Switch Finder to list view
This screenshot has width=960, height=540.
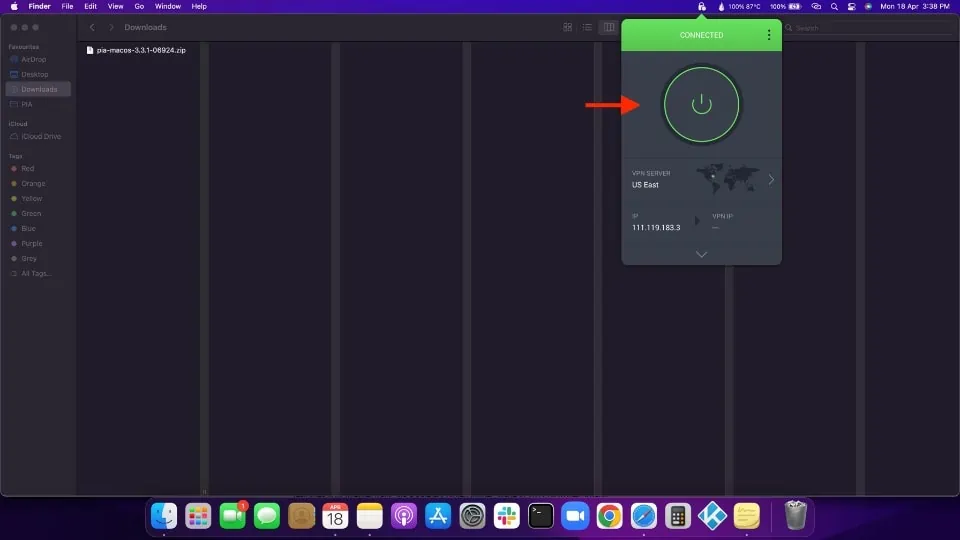[x=587, y=28]
